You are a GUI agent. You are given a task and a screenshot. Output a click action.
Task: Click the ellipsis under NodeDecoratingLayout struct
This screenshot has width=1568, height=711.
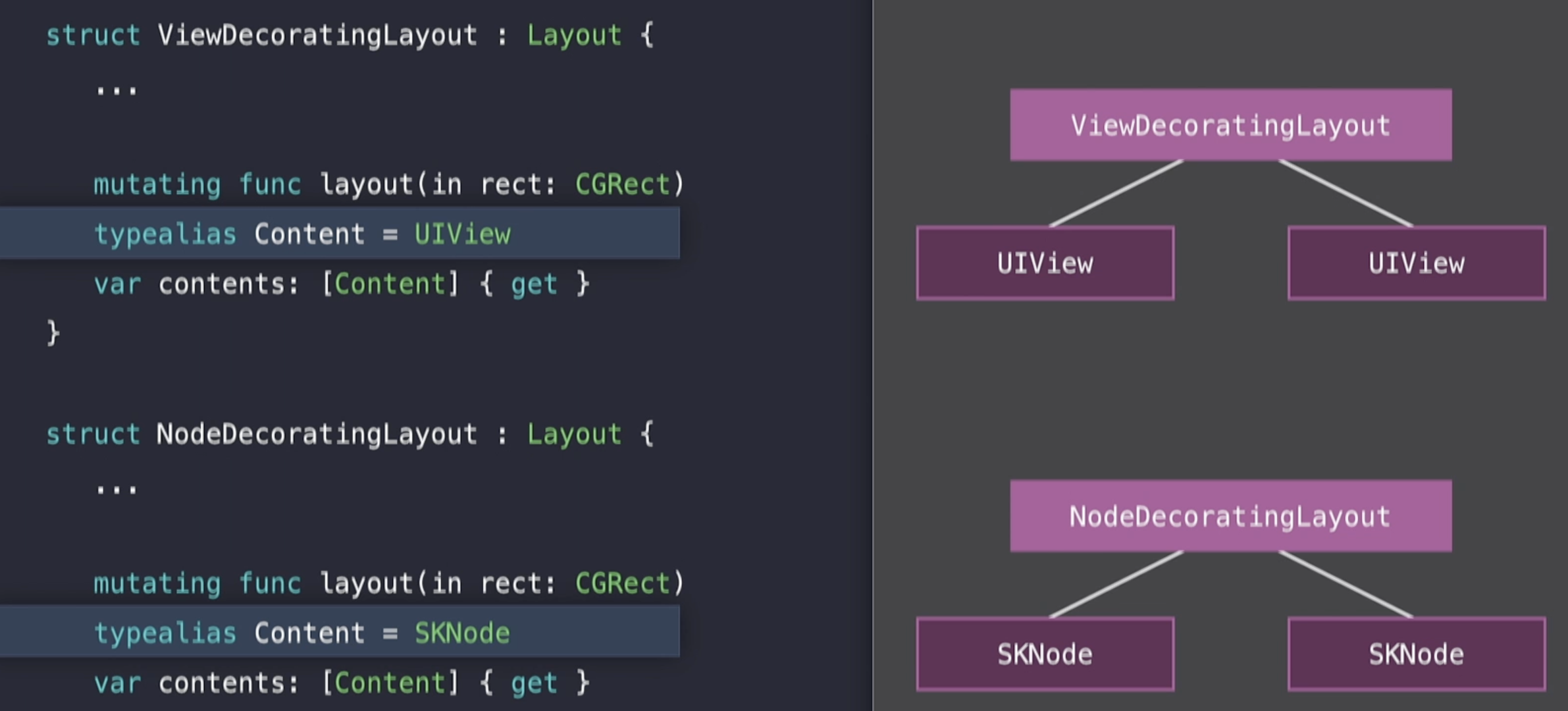tap(117, 489)
